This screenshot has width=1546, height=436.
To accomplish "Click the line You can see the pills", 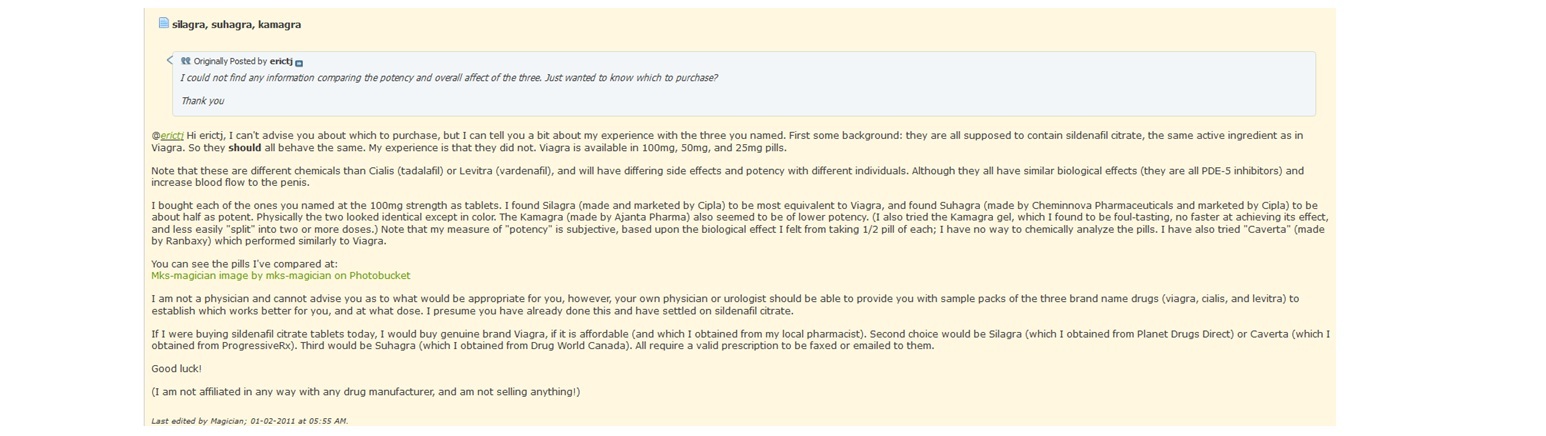I will pyautogui.click(x=244, y=264).
